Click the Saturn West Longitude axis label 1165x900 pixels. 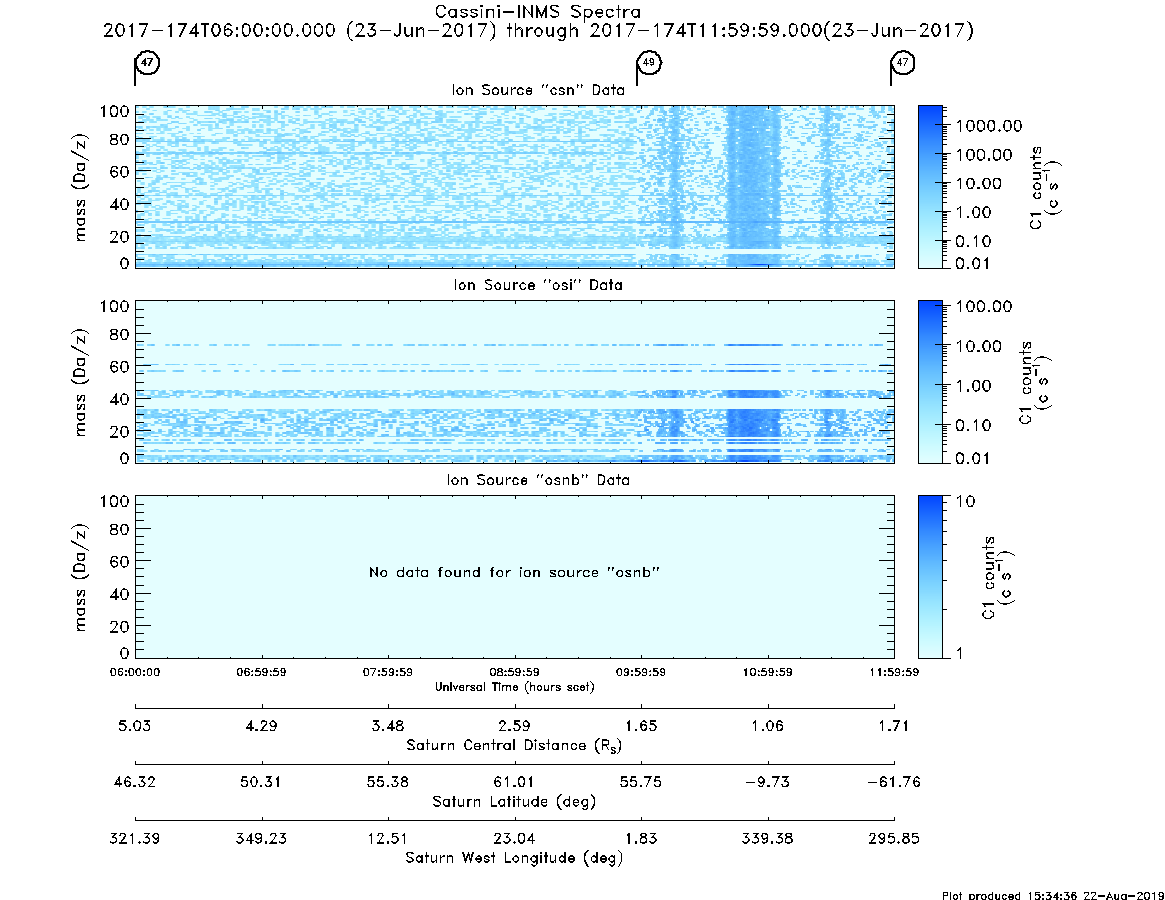(x=514, y=858)
